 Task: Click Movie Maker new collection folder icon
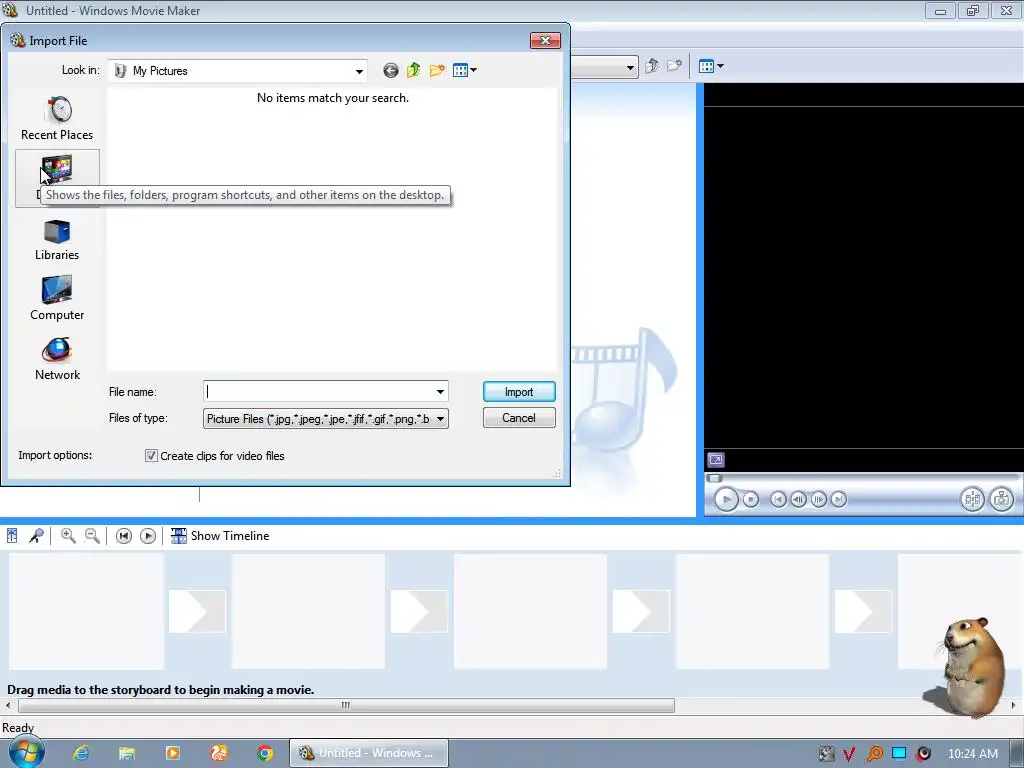[674, 66]
